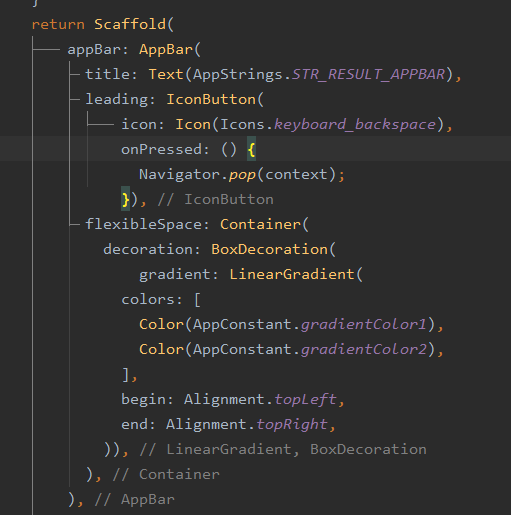Click 'topLeft' alignment constant
Viewport: 511px width, 515px height.
(305, 399)
